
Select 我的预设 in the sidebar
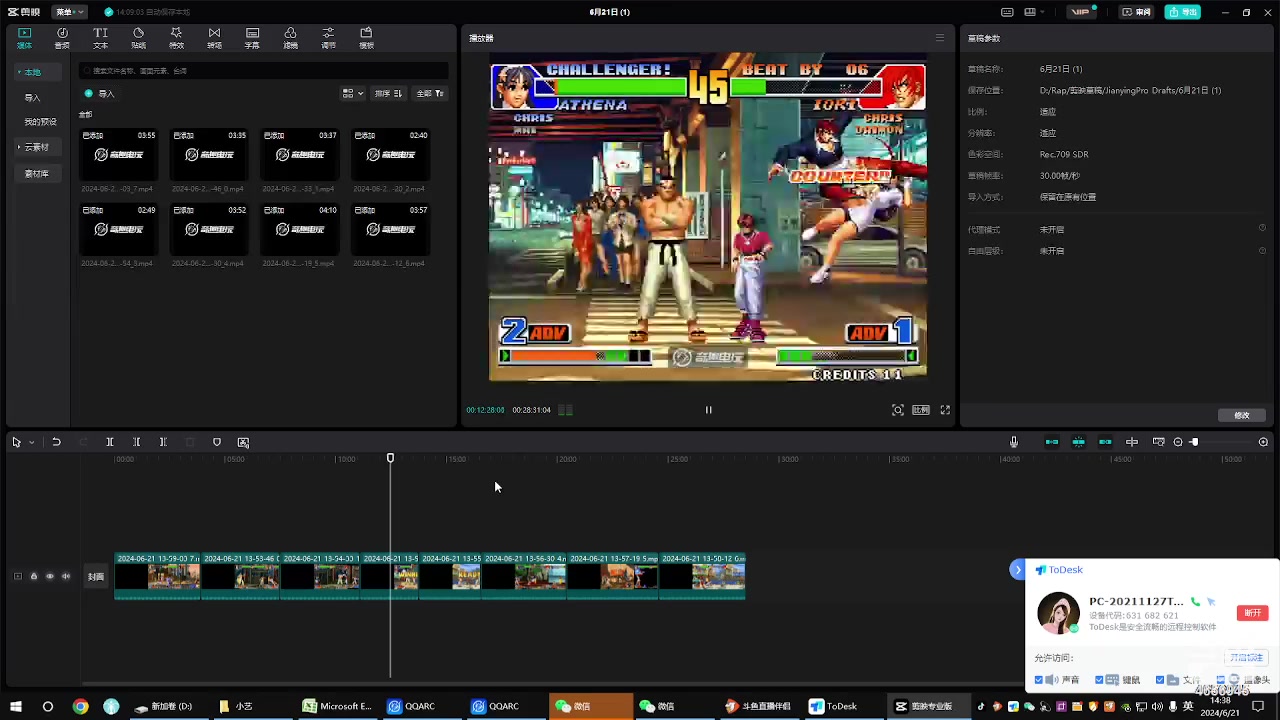pyautogui.click(x=40, y=122)
